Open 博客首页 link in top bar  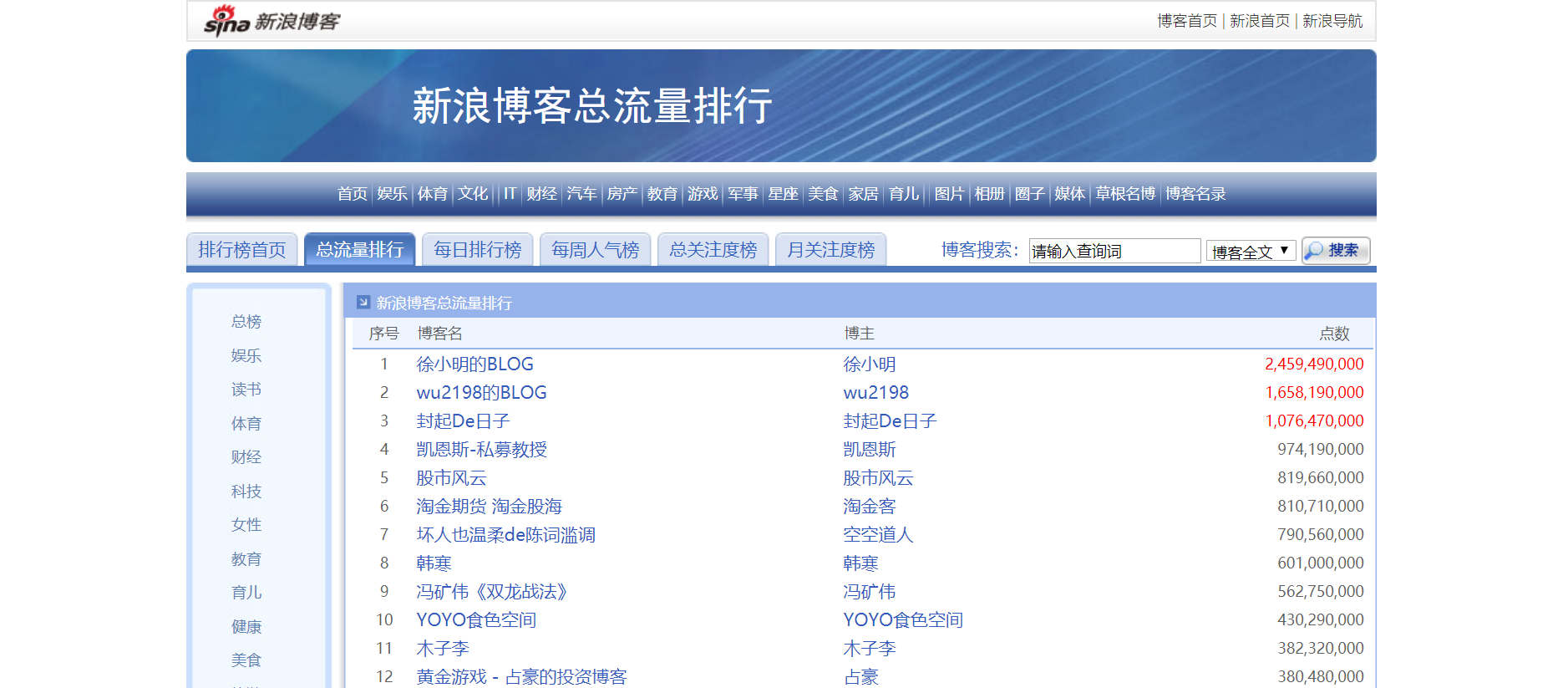(1186, 21)
